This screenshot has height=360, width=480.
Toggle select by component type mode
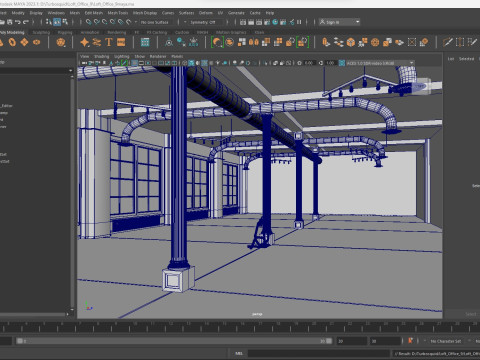65,22
